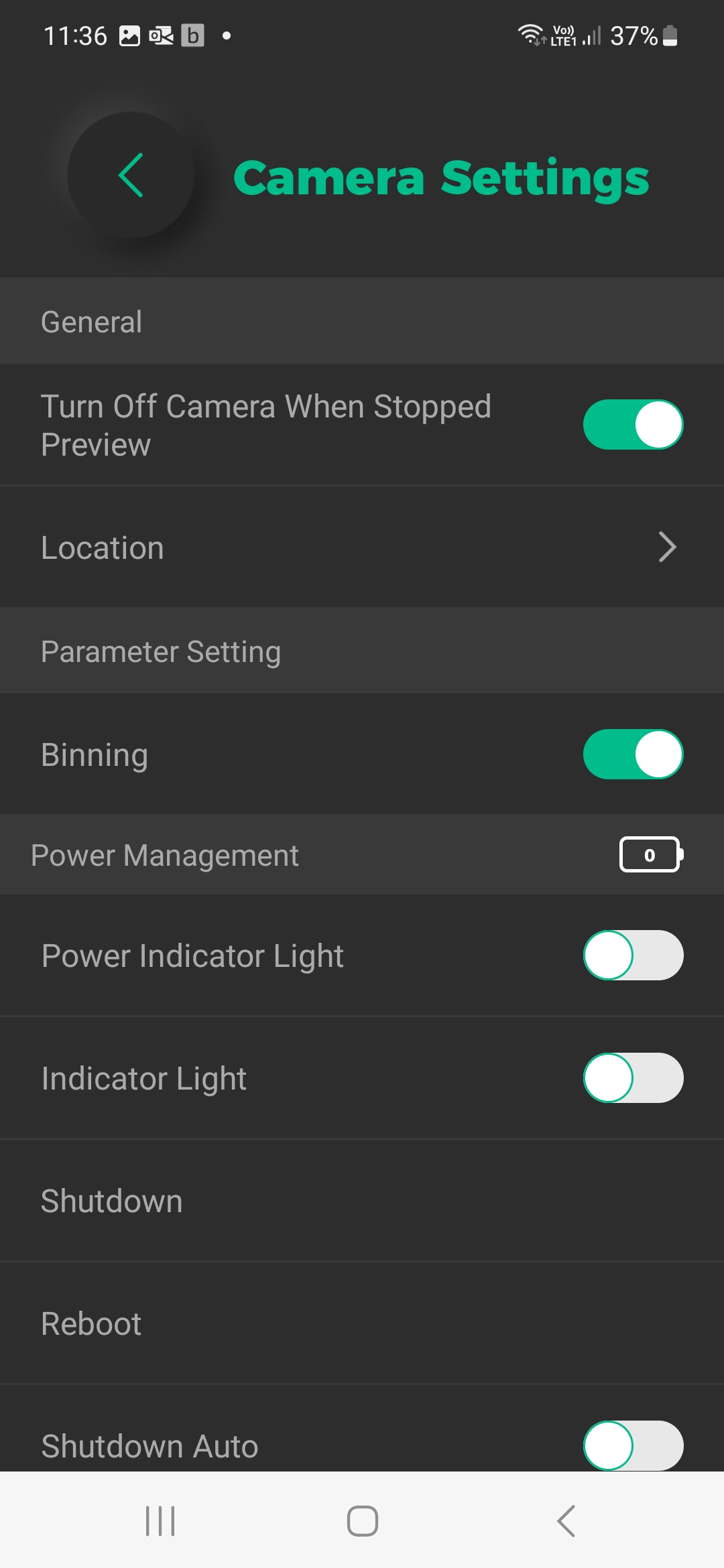Tap the Wi-Fi status icon
The width and height of the screenshot is (724, 1568).
point(530,34)
